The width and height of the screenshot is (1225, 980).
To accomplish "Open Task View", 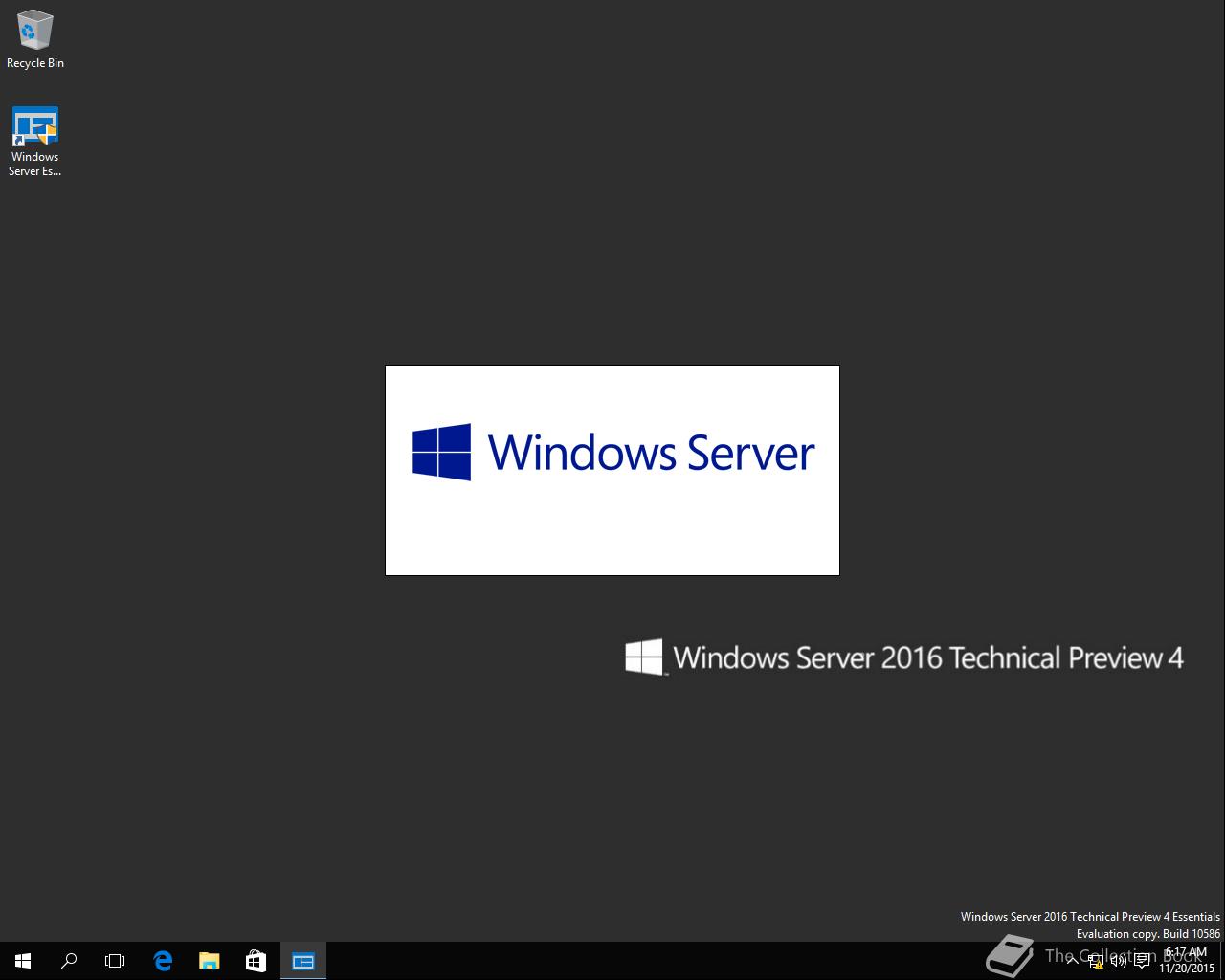I will pyautogui.click(x=115, y=961).
